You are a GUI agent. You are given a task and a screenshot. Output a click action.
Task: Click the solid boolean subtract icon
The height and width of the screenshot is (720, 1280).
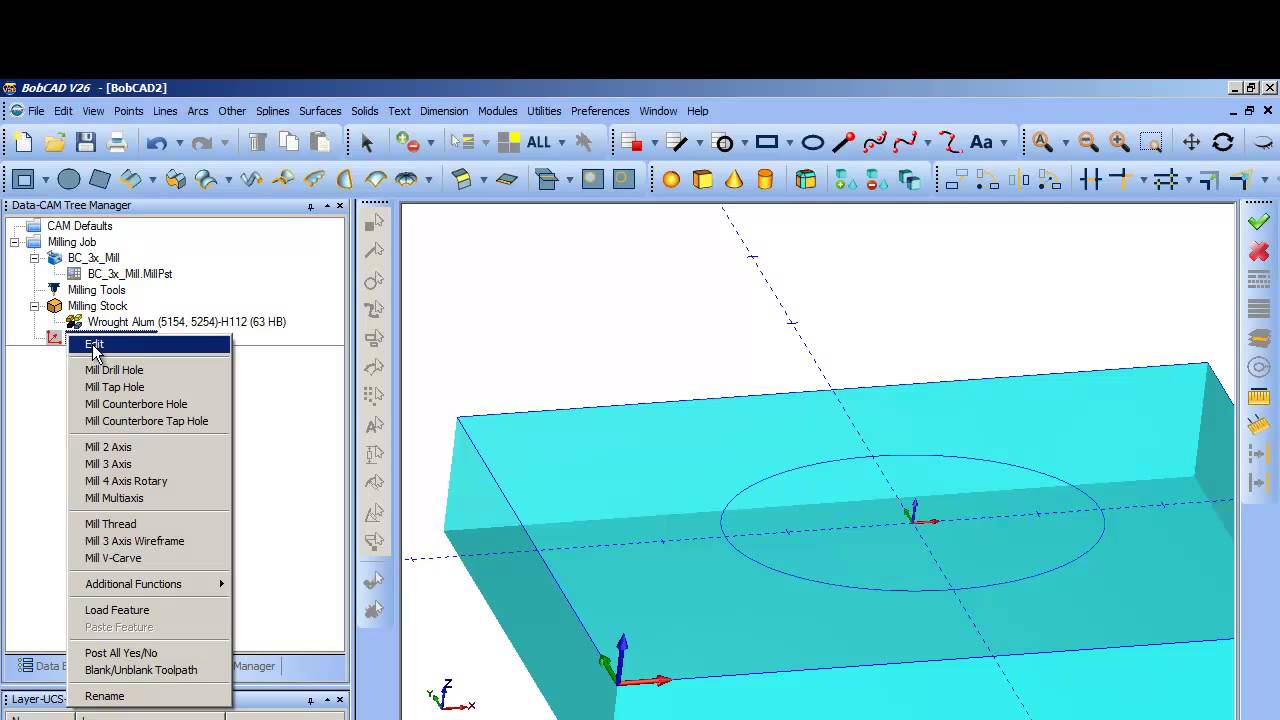[x=877, y=180]
